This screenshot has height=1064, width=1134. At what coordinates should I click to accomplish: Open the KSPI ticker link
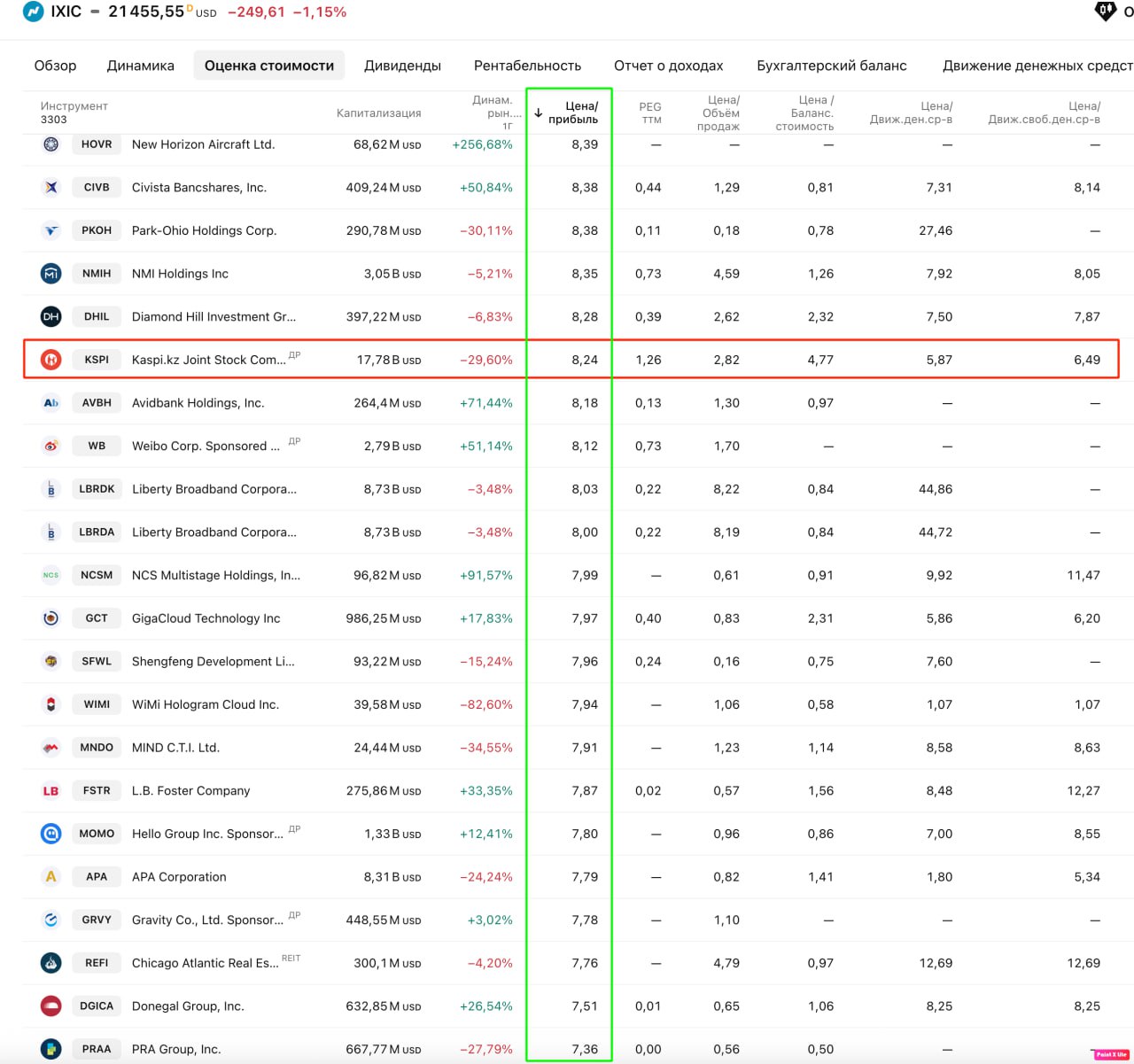tap(97, 360)
